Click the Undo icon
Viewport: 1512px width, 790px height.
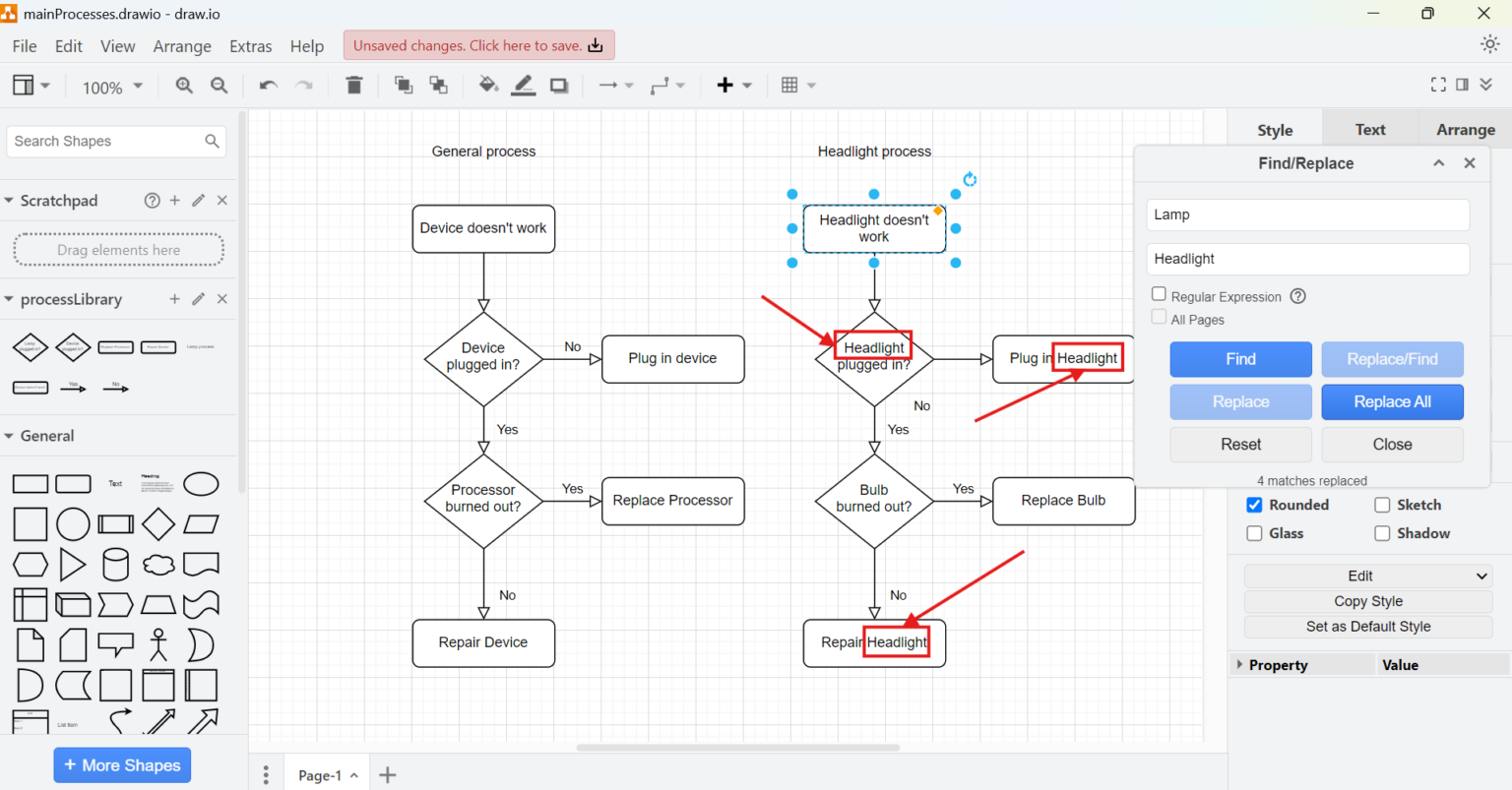(x=267, y=86)
